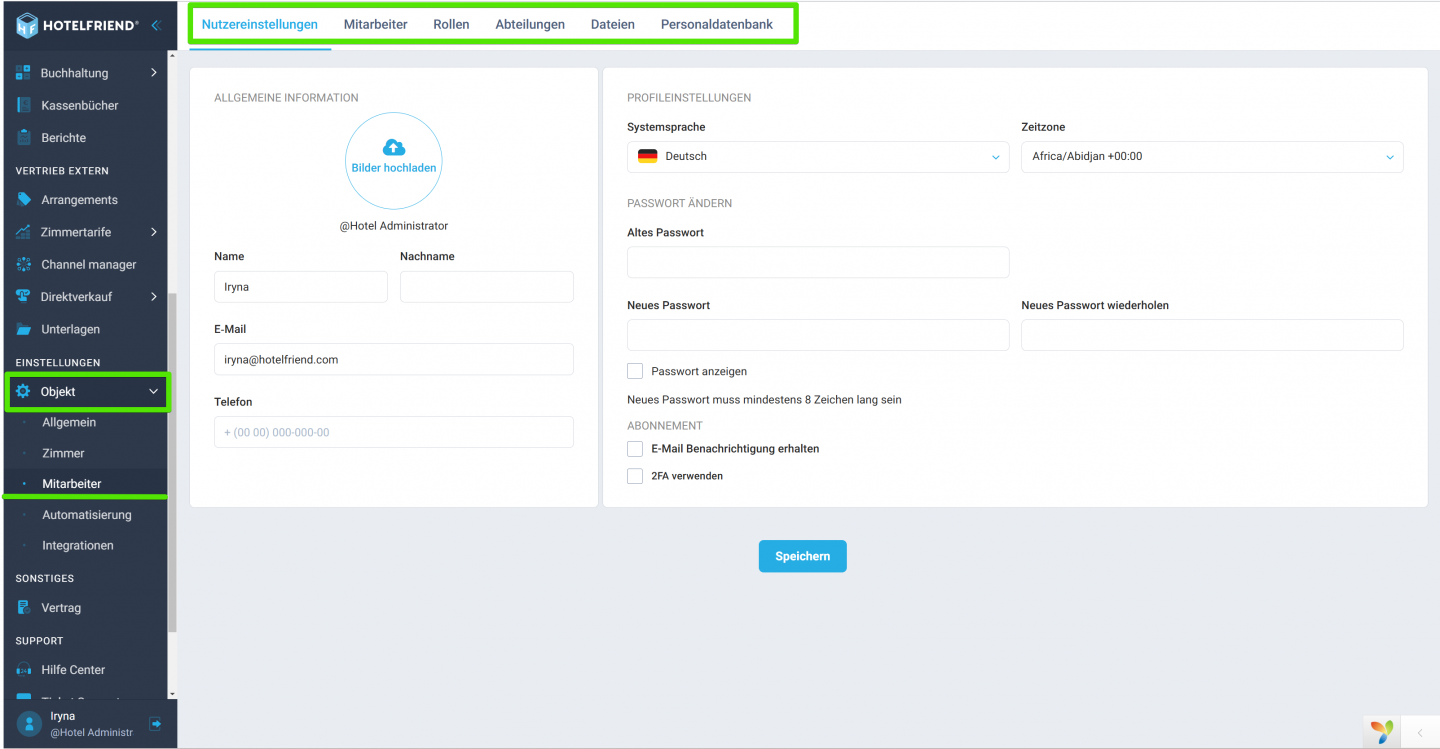Click the Hilfe Center icon
Image resolution: width=1440 pixels, height=749 pixels.
click(x=23, y=670)
